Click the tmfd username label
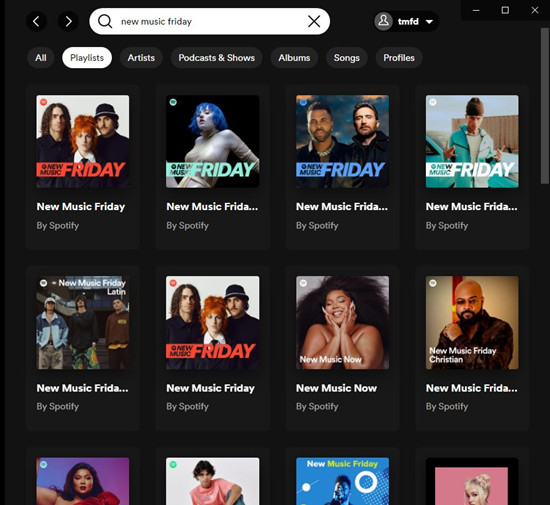Viewport: 550px width, 505px height. pos(408,22)
